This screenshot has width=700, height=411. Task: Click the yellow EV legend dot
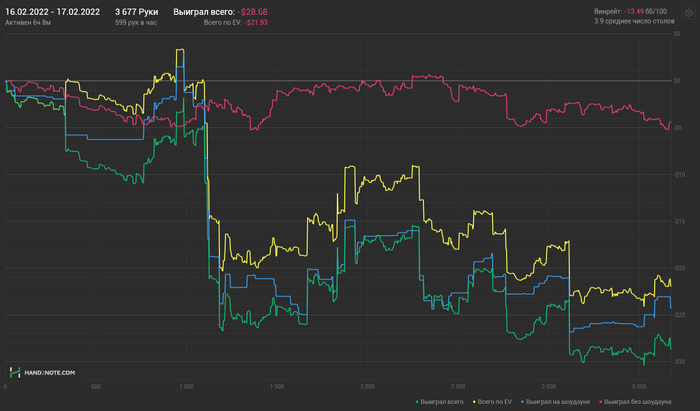pyautogui.click(x=474, y=402)
